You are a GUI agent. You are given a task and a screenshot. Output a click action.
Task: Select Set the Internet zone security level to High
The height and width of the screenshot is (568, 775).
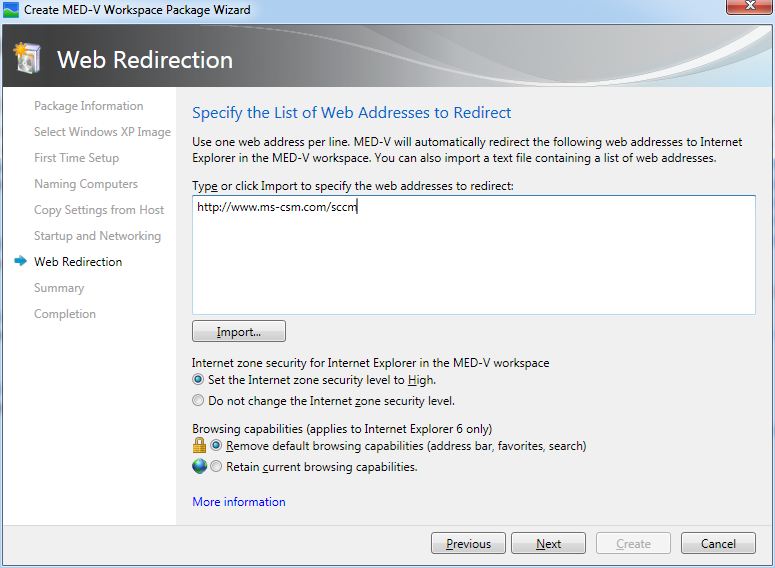(x=198, y=380)
